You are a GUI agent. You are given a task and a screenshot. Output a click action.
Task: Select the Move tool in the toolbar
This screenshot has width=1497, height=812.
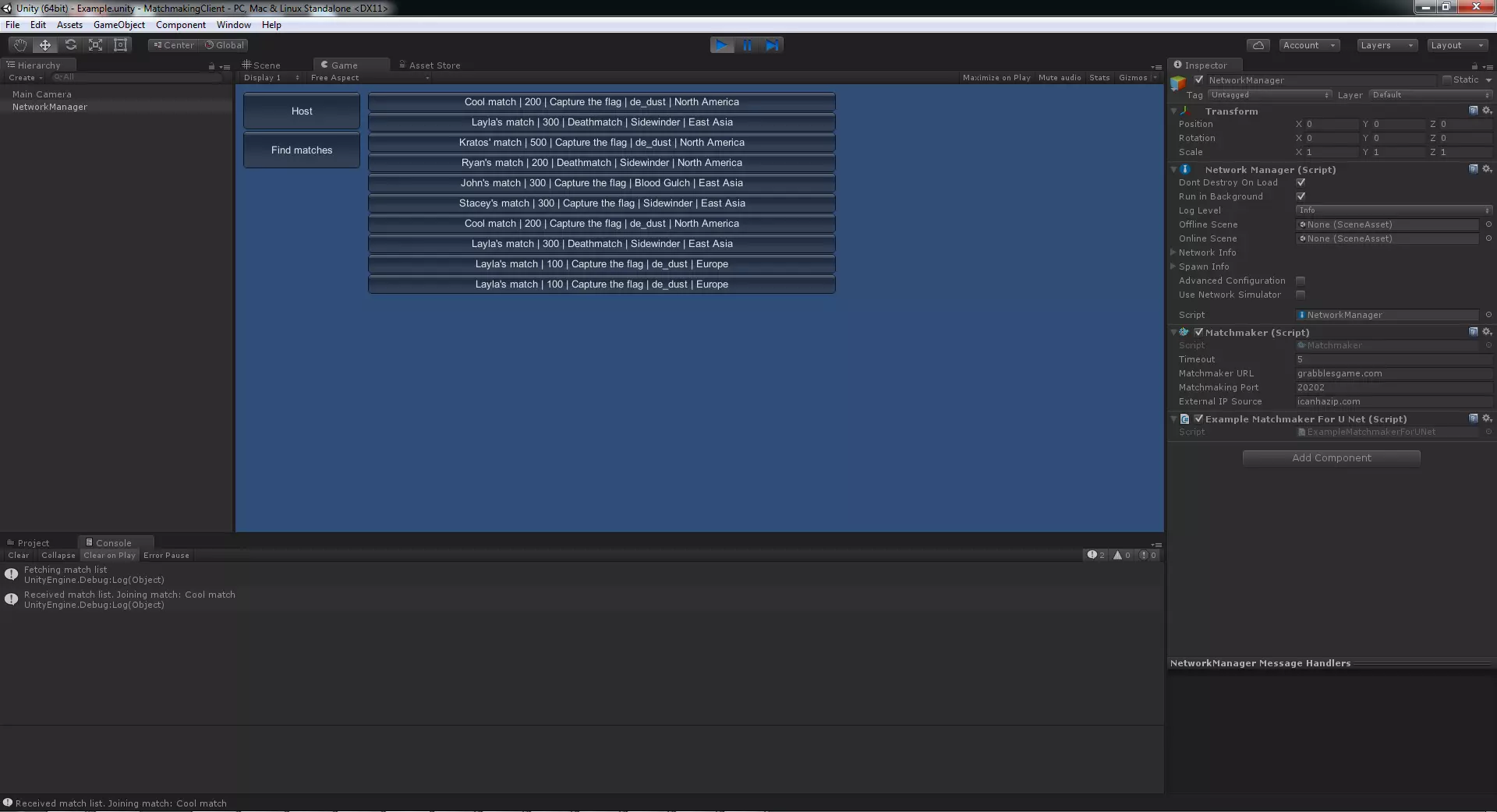[x=45, y=45]
